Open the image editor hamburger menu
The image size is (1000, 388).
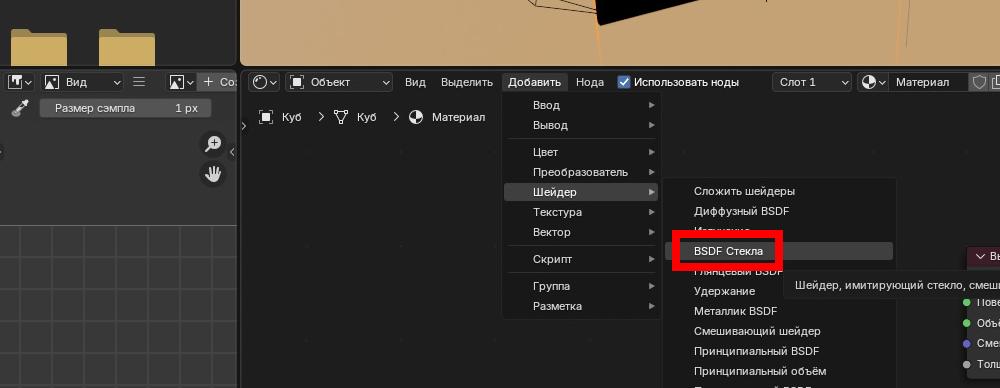pos(139,82)
